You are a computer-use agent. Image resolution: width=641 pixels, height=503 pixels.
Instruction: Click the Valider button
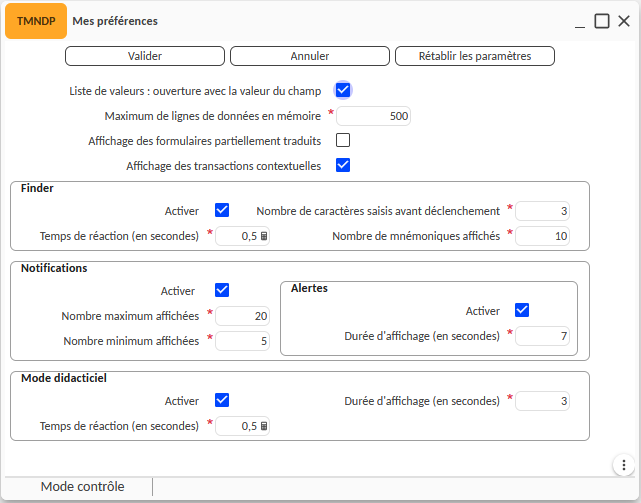145,57
